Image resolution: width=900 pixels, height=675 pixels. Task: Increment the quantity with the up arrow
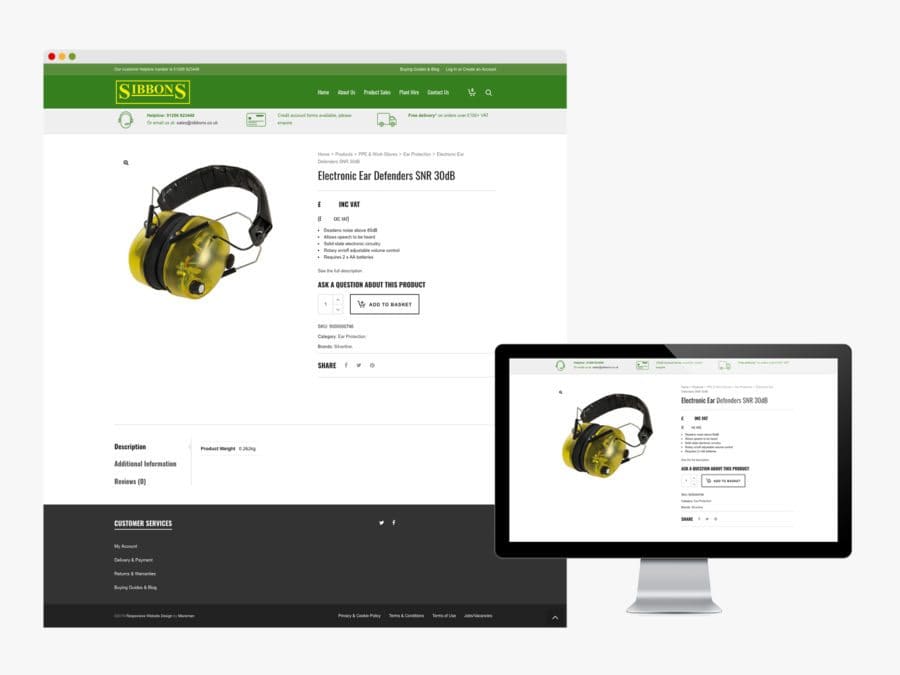click(339, 298)
